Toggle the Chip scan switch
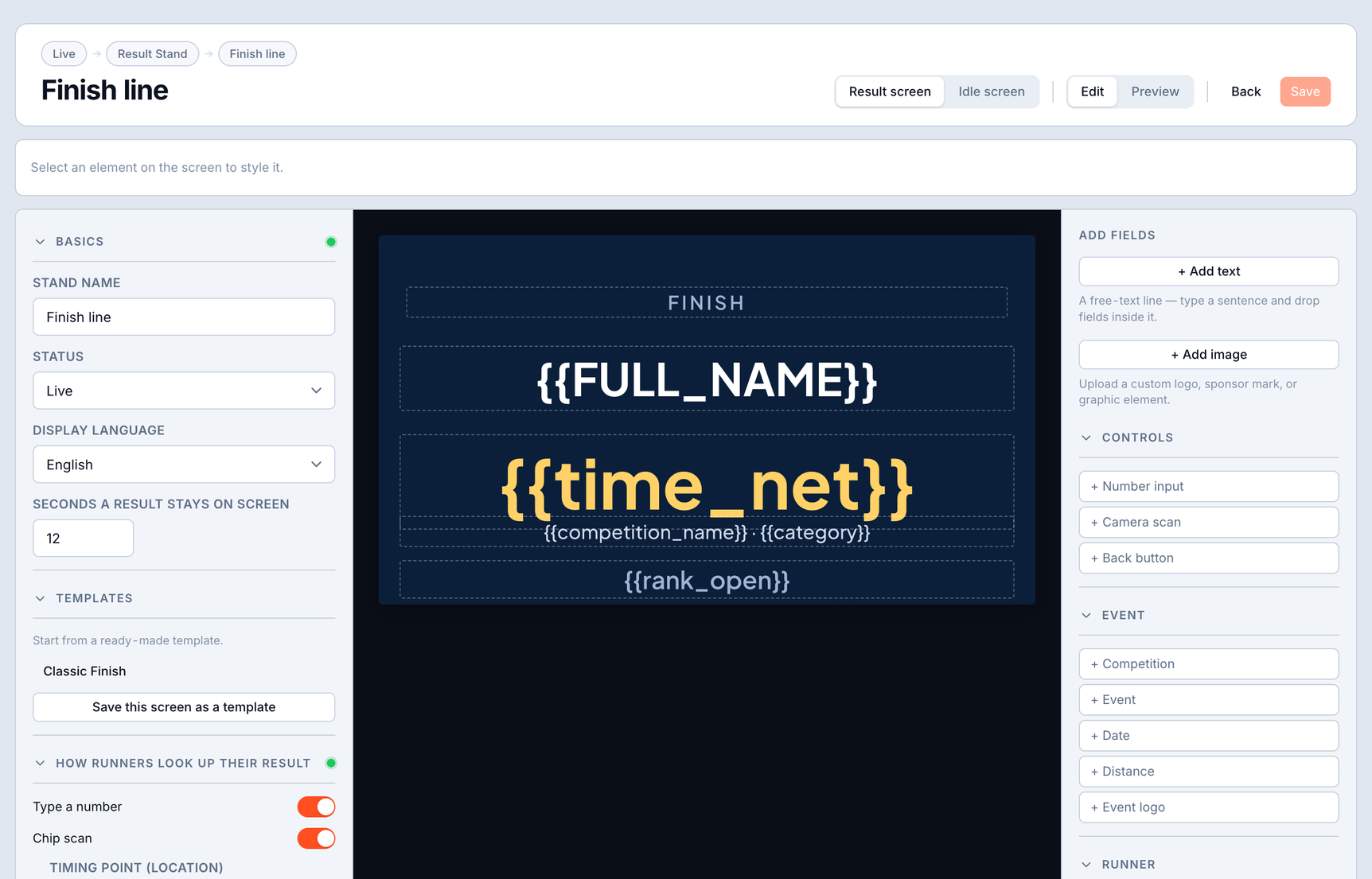The height and width of the screenshot is (879, 1372). [316, 838]
